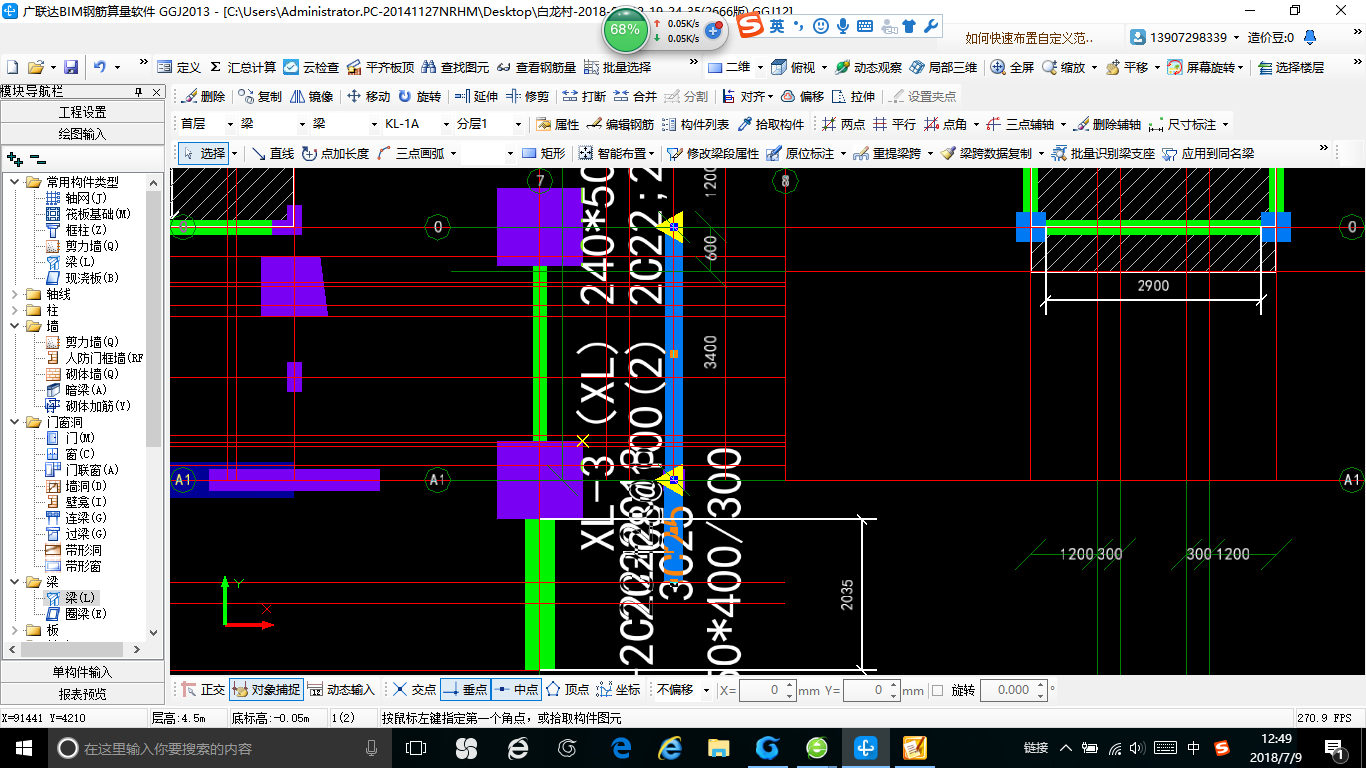Click the Save (floppy disk) icon

tap(71, 67)
